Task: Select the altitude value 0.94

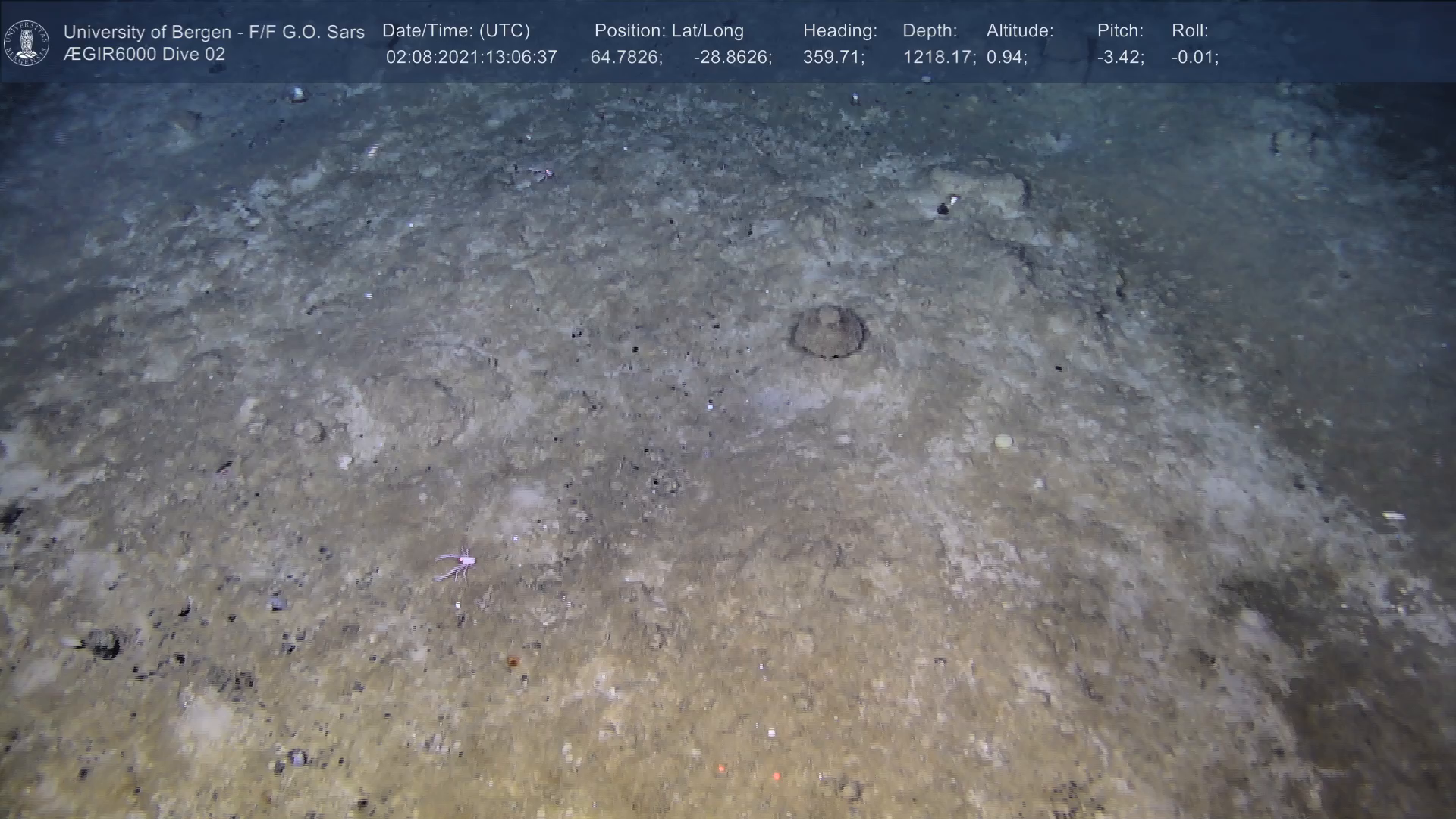Action: point(1006,58)
